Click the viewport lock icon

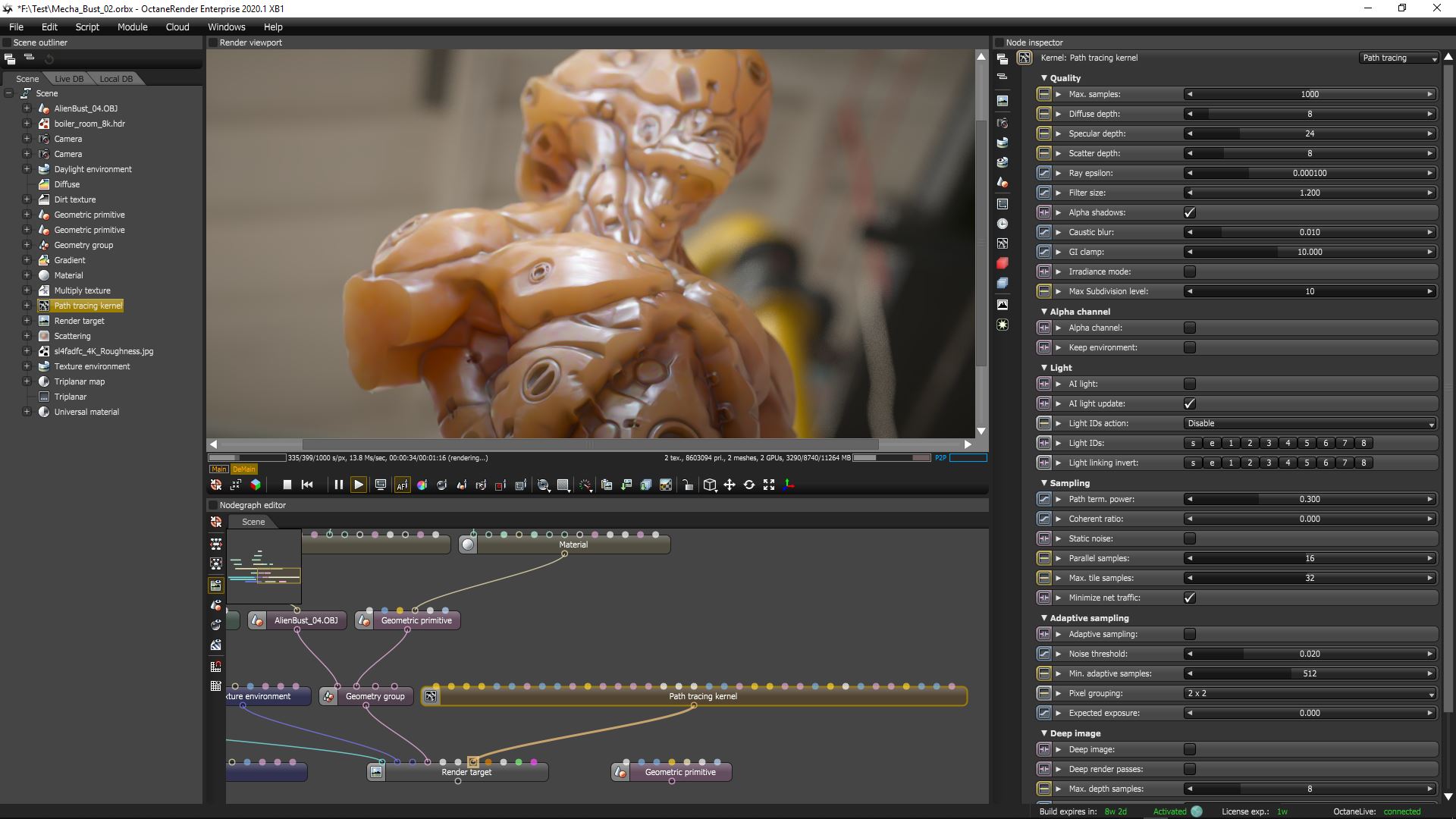click(x=687, y=485)
